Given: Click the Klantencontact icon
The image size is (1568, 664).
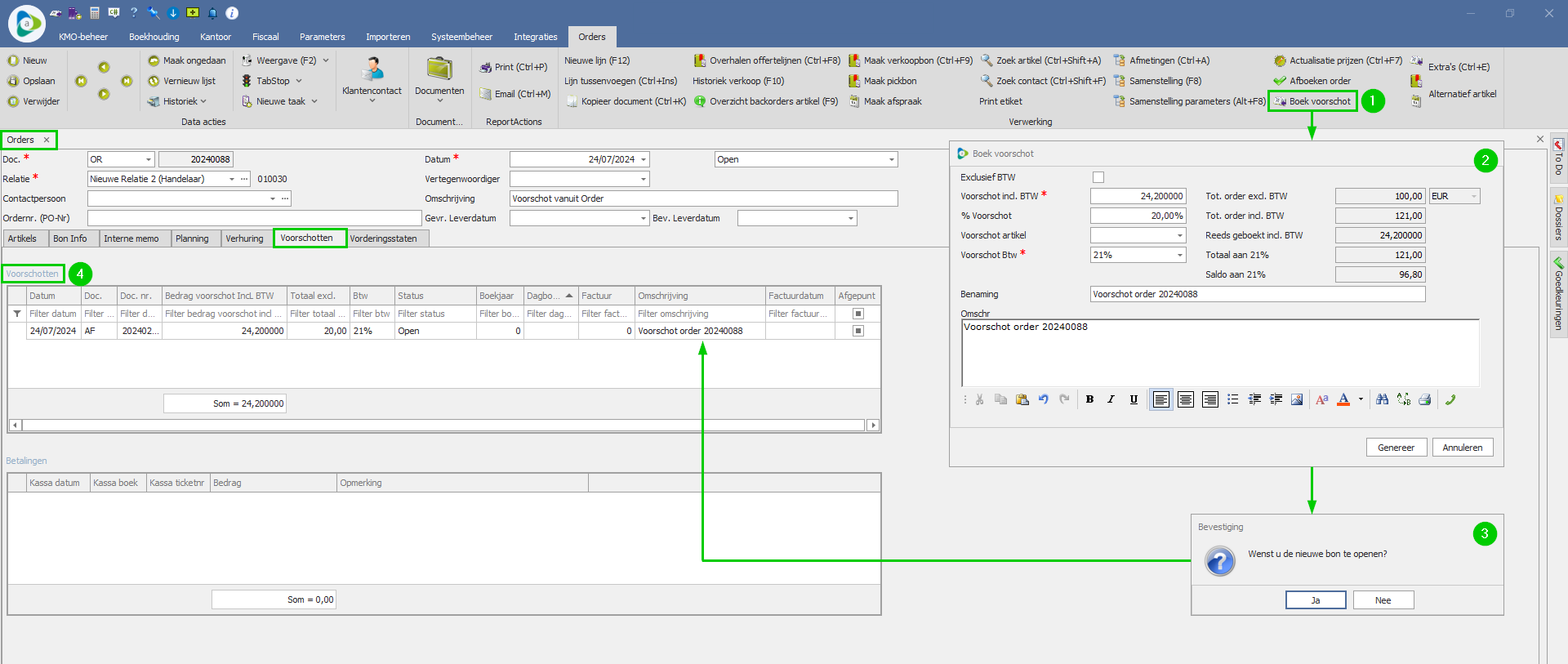Looking at the screenshot, I should click(x=372, y=69).
